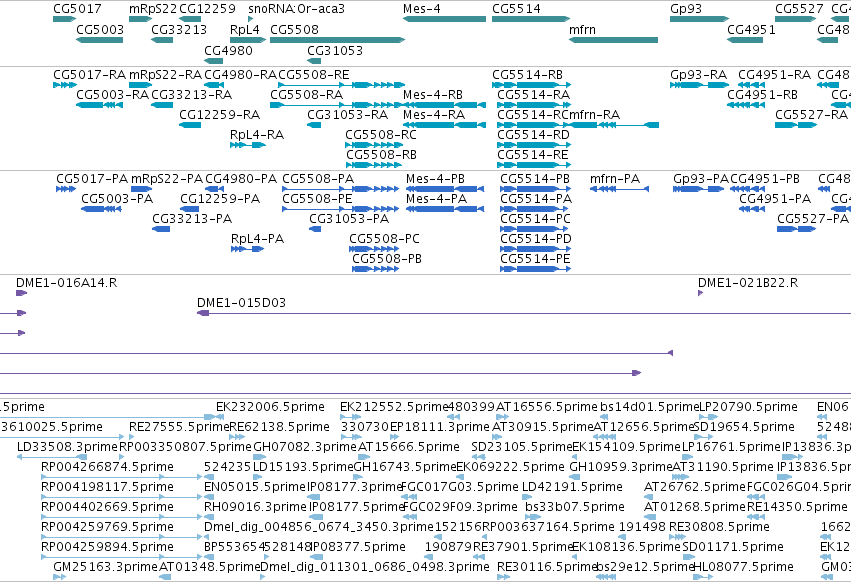The height and width of the screenshot is (582, 851).
Task: Select protein feature CG5514-PE
Action: click(536, 269)
